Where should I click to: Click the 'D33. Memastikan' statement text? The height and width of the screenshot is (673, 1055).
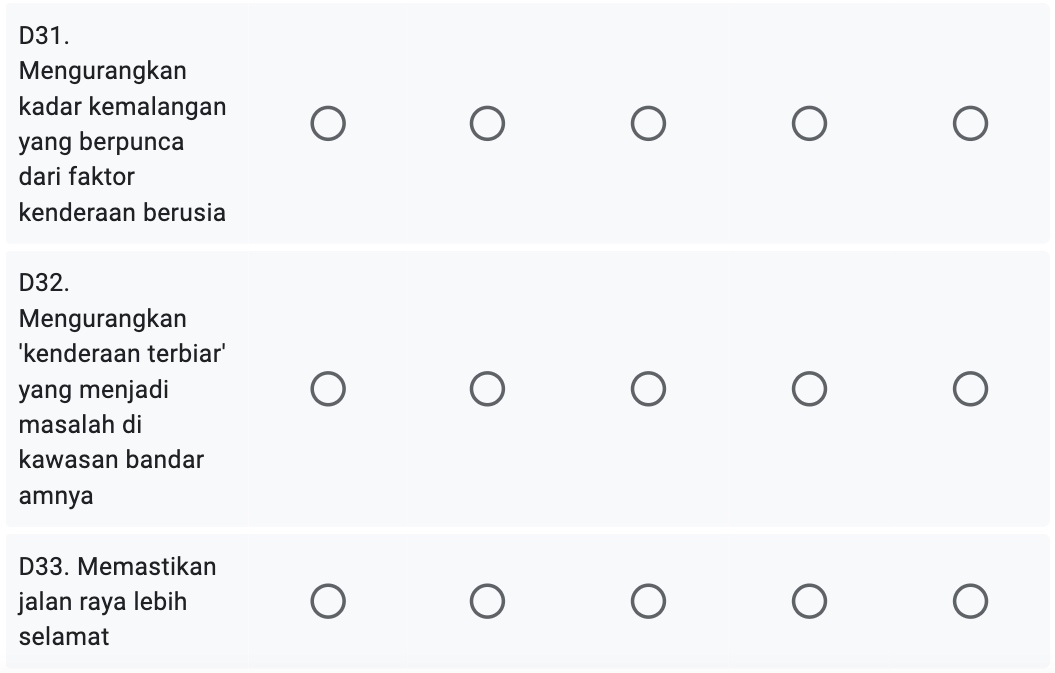(117, 567)
